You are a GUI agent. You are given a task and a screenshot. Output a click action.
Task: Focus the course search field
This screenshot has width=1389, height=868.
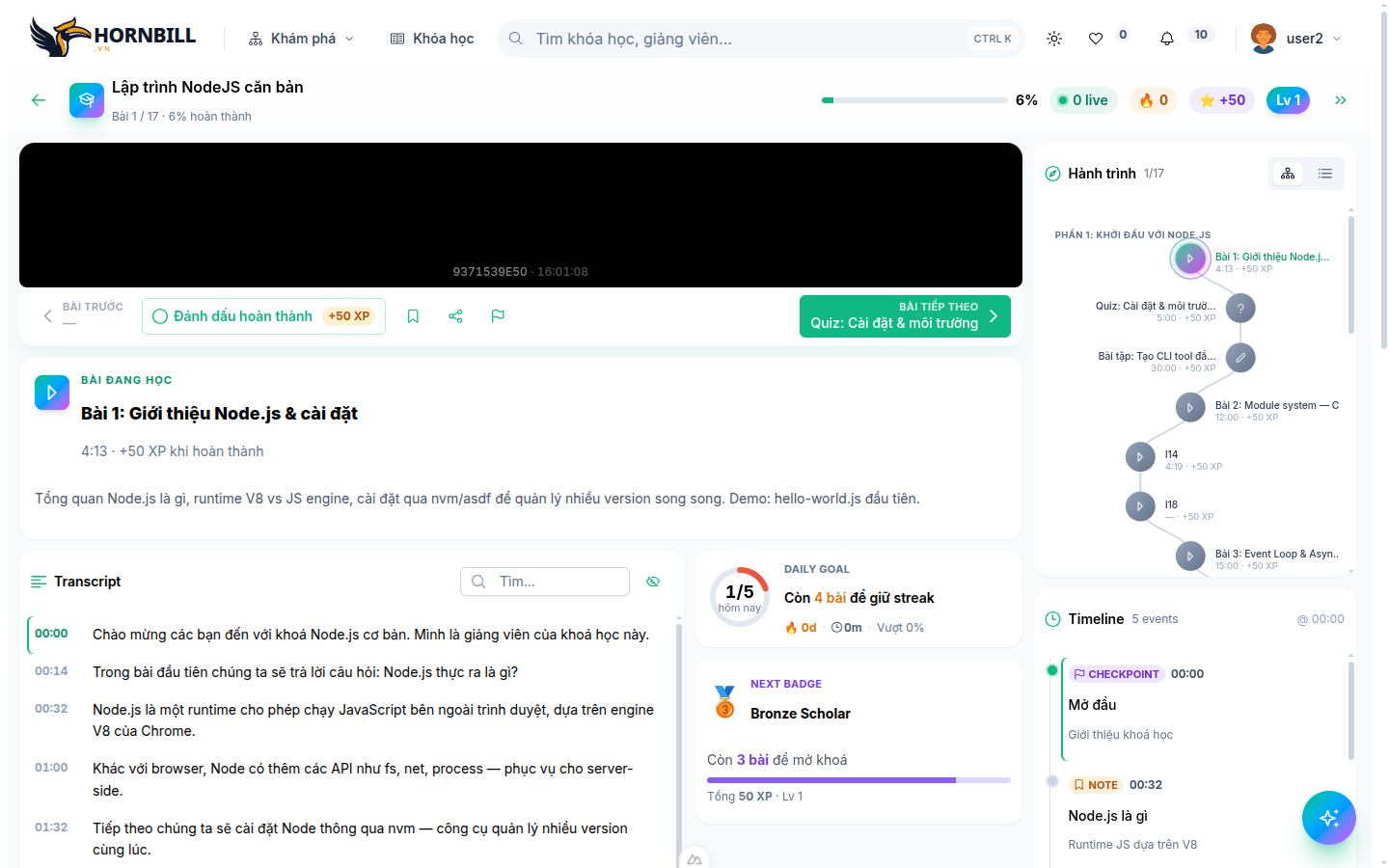click(760, 39)
